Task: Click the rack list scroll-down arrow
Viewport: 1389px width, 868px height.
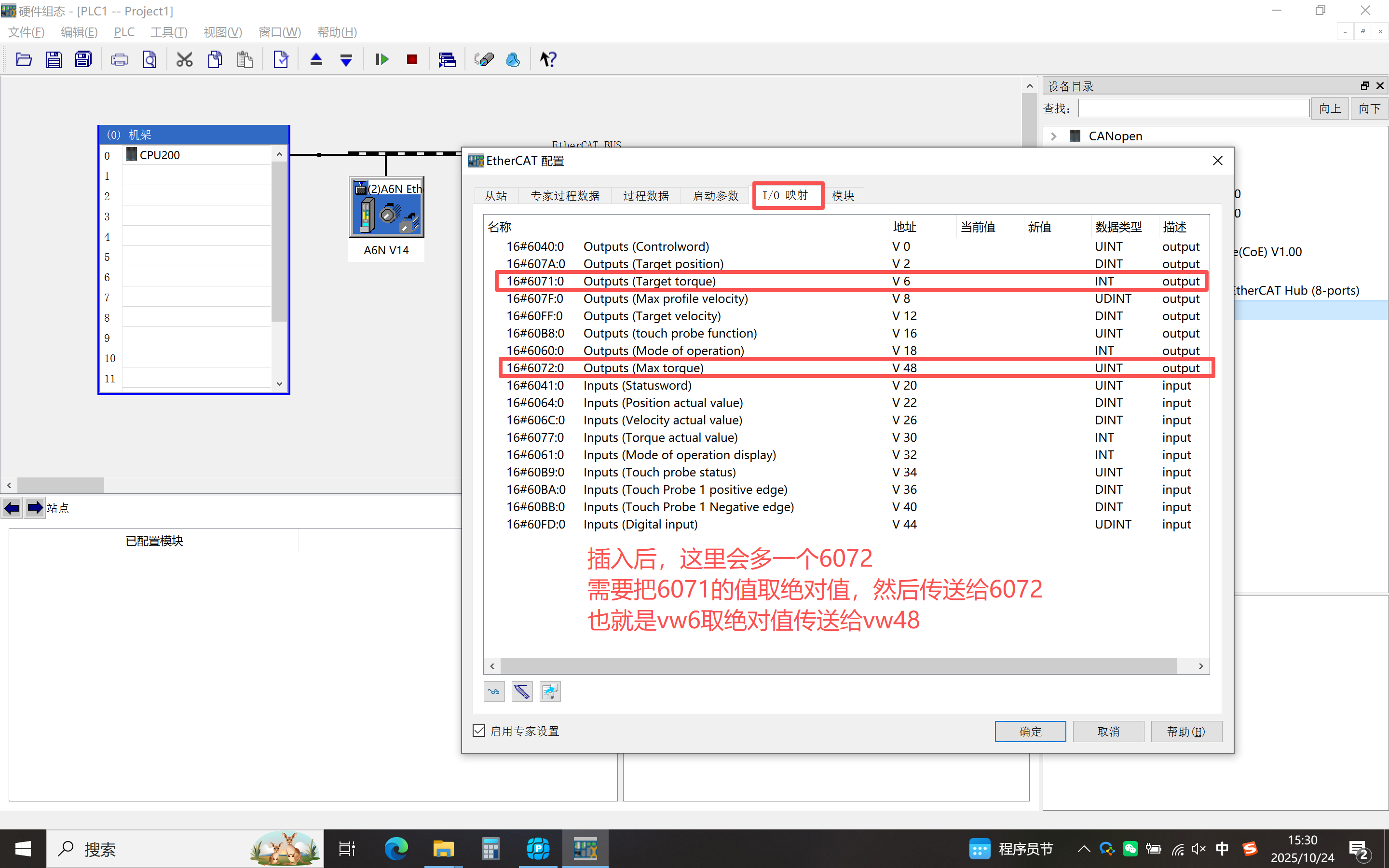Action: pos(279,384)
